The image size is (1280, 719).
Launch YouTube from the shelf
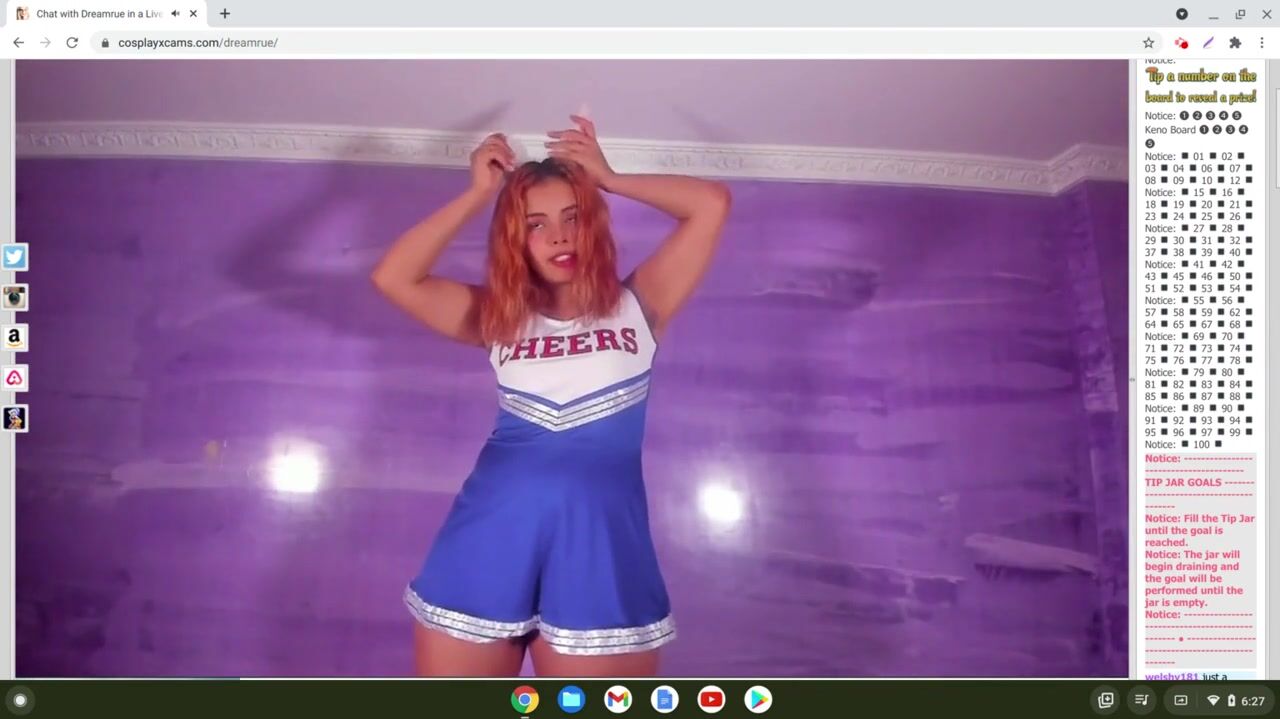pos(711,700)
